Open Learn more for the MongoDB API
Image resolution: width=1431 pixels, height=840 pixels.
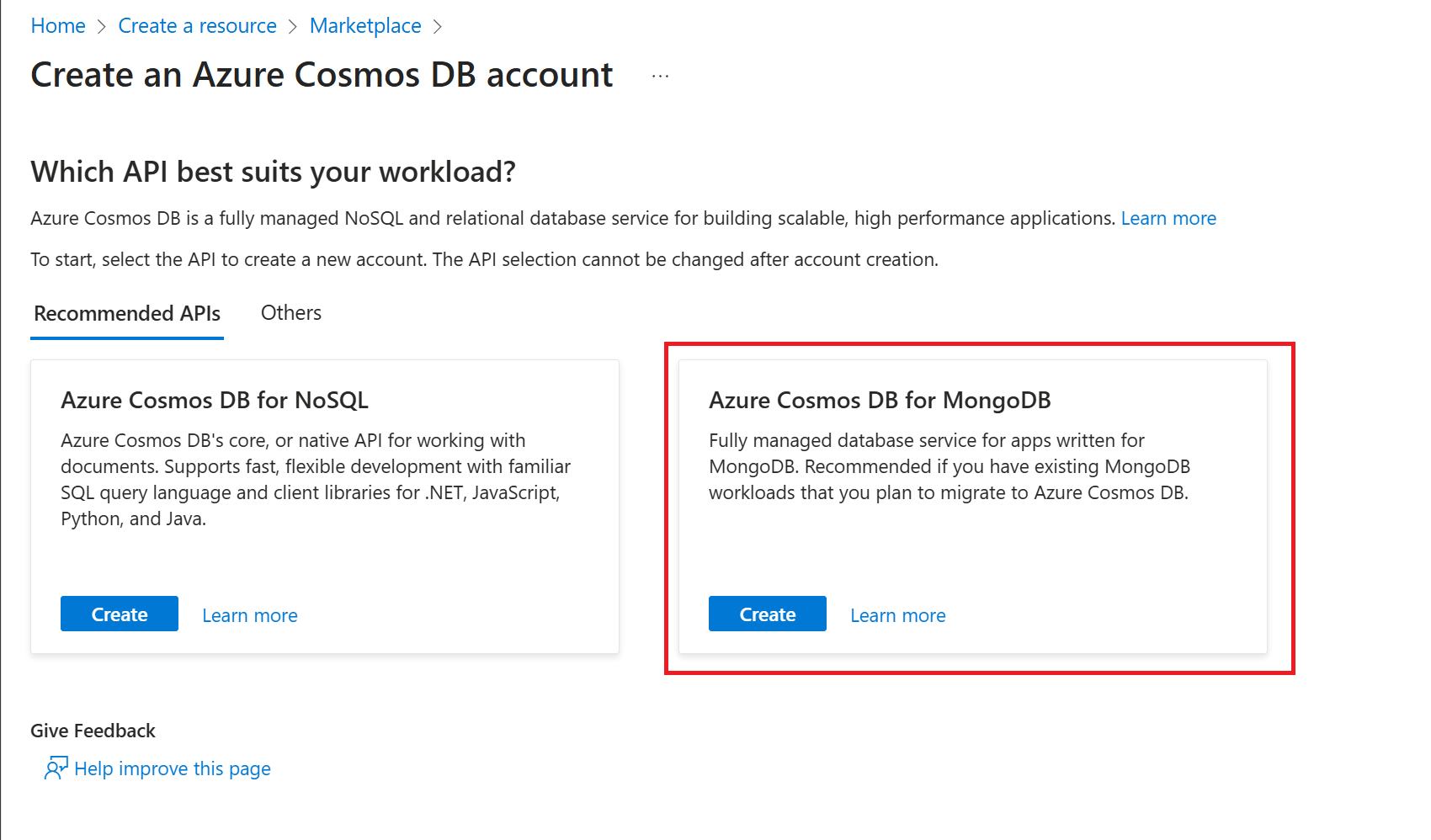coord(897,614)
